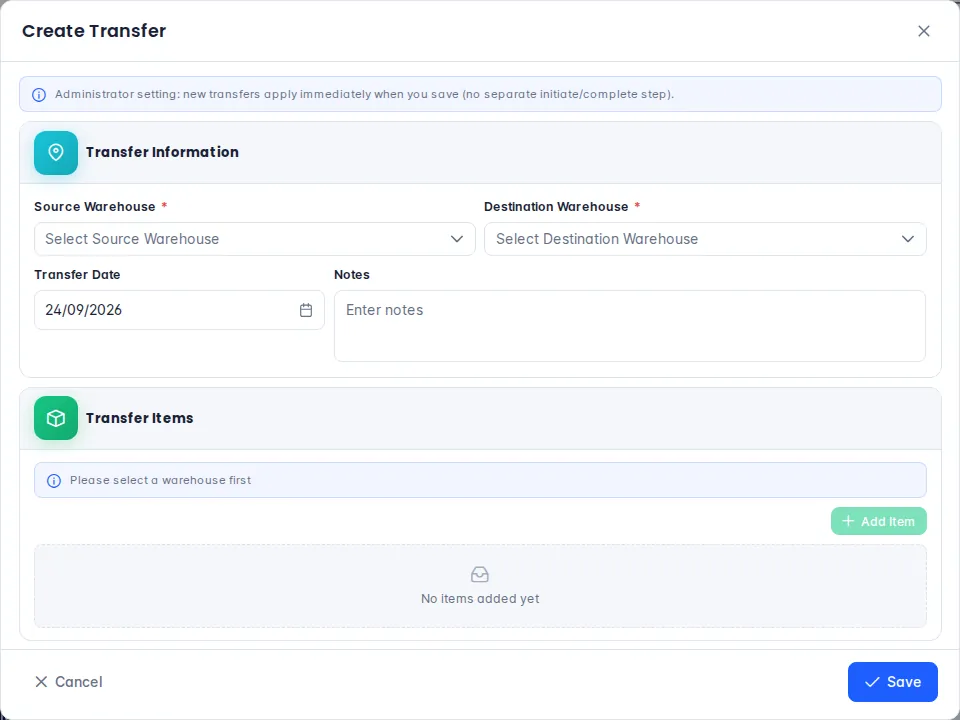Click the Transfer Items box icon

click(x=56, y=418)
